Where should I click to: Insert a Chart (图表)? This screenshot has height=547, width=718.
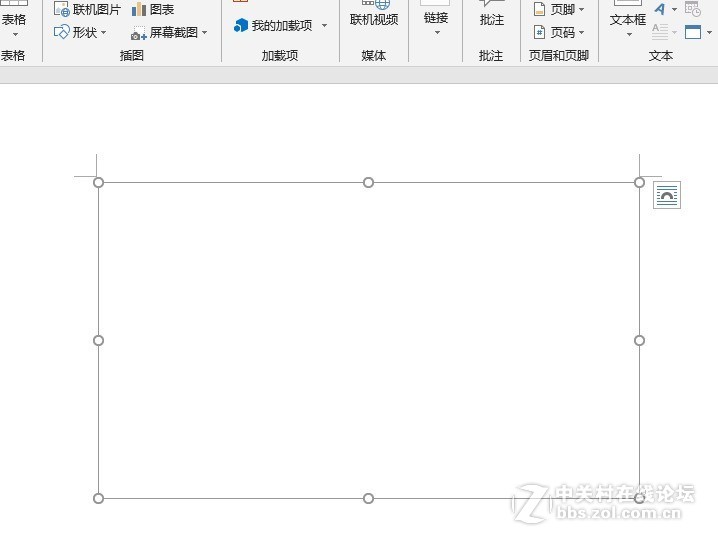[x=153, y=9]
